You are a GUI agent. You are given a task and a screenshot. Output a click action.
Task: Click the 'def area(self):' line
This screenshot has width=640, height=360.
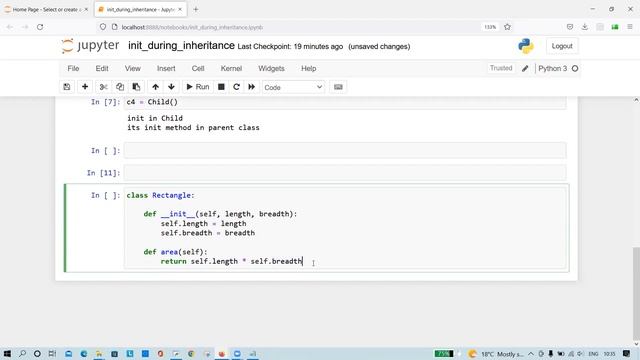[175, 252]
